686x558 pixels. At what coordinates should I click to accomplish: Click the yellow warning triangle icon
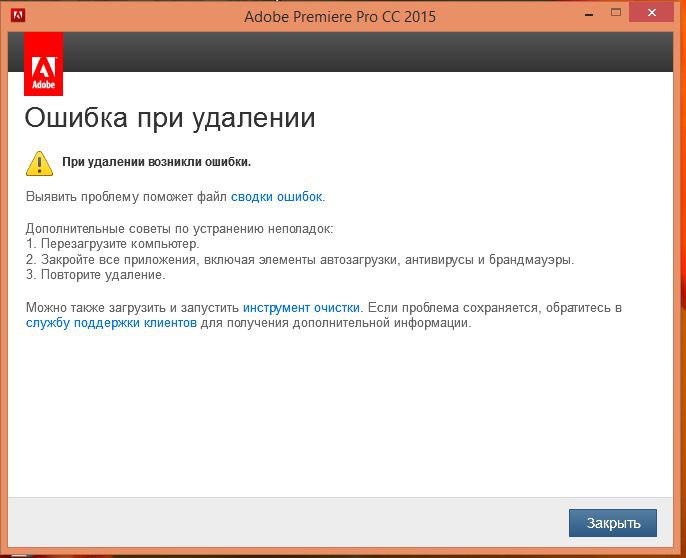tap(39, 164)
